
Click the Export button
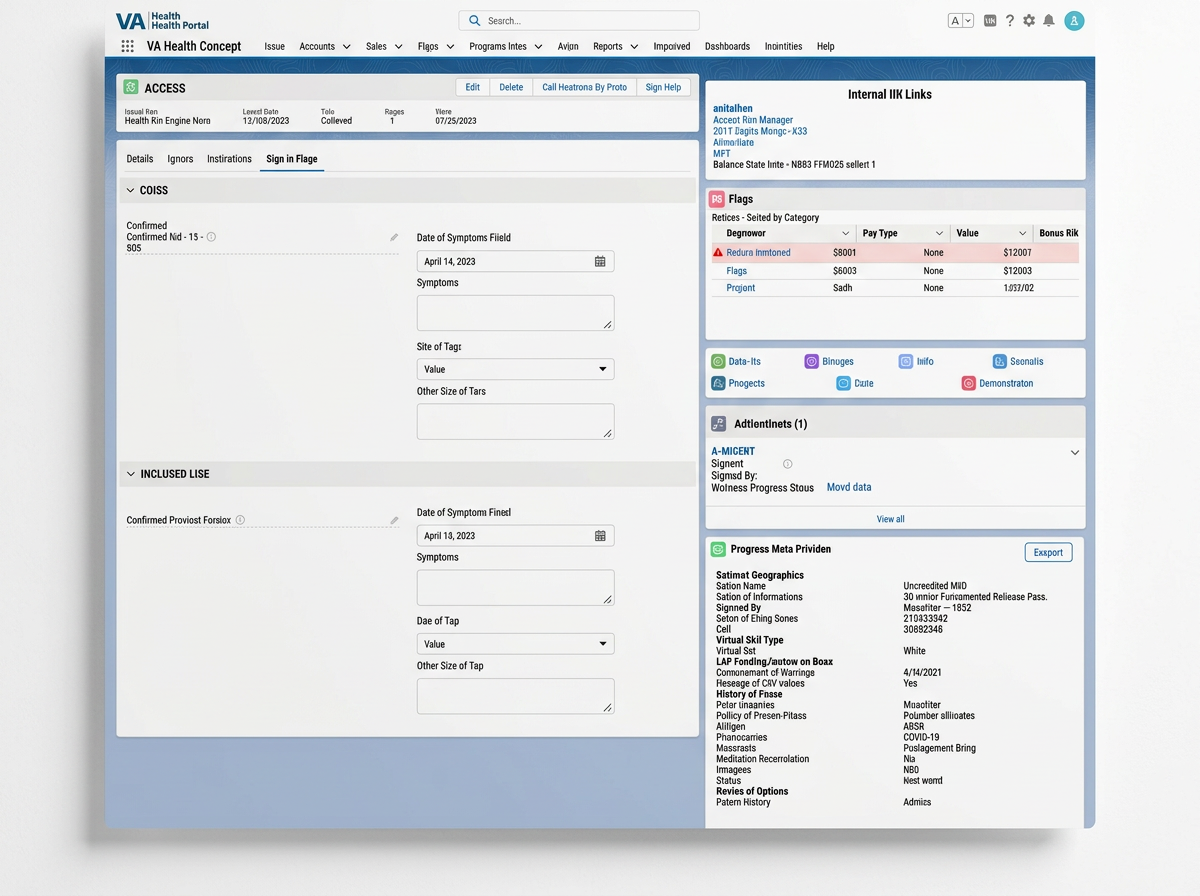point(1048,552)
